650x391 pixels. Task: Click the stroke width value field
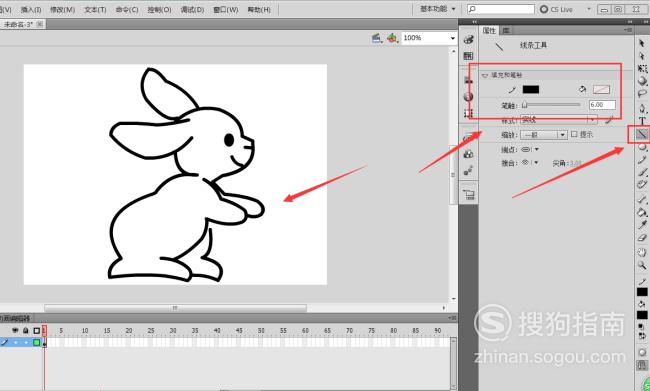(x=602, y=105)
